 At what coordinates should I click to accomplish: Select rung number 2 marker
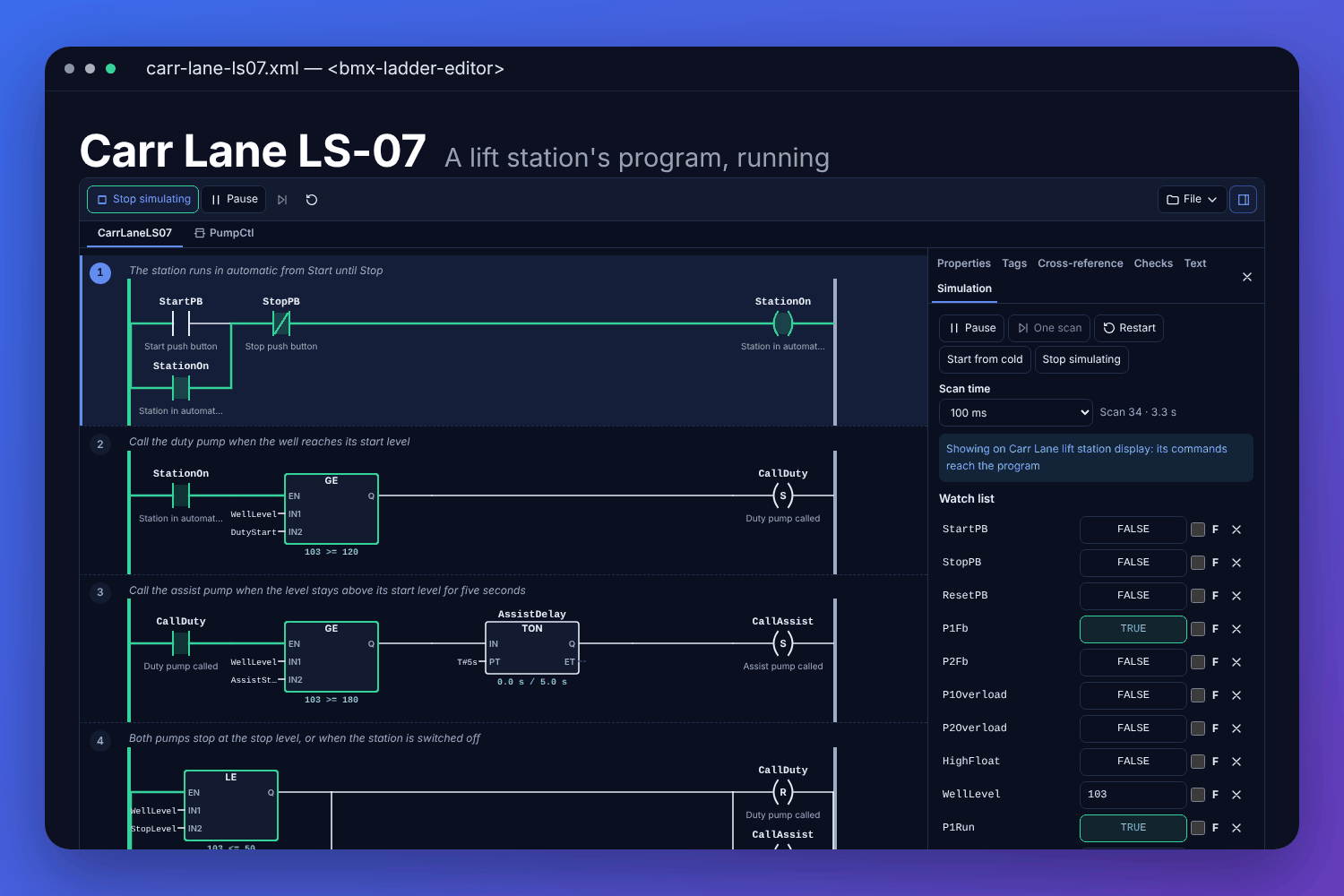[100, 444]
